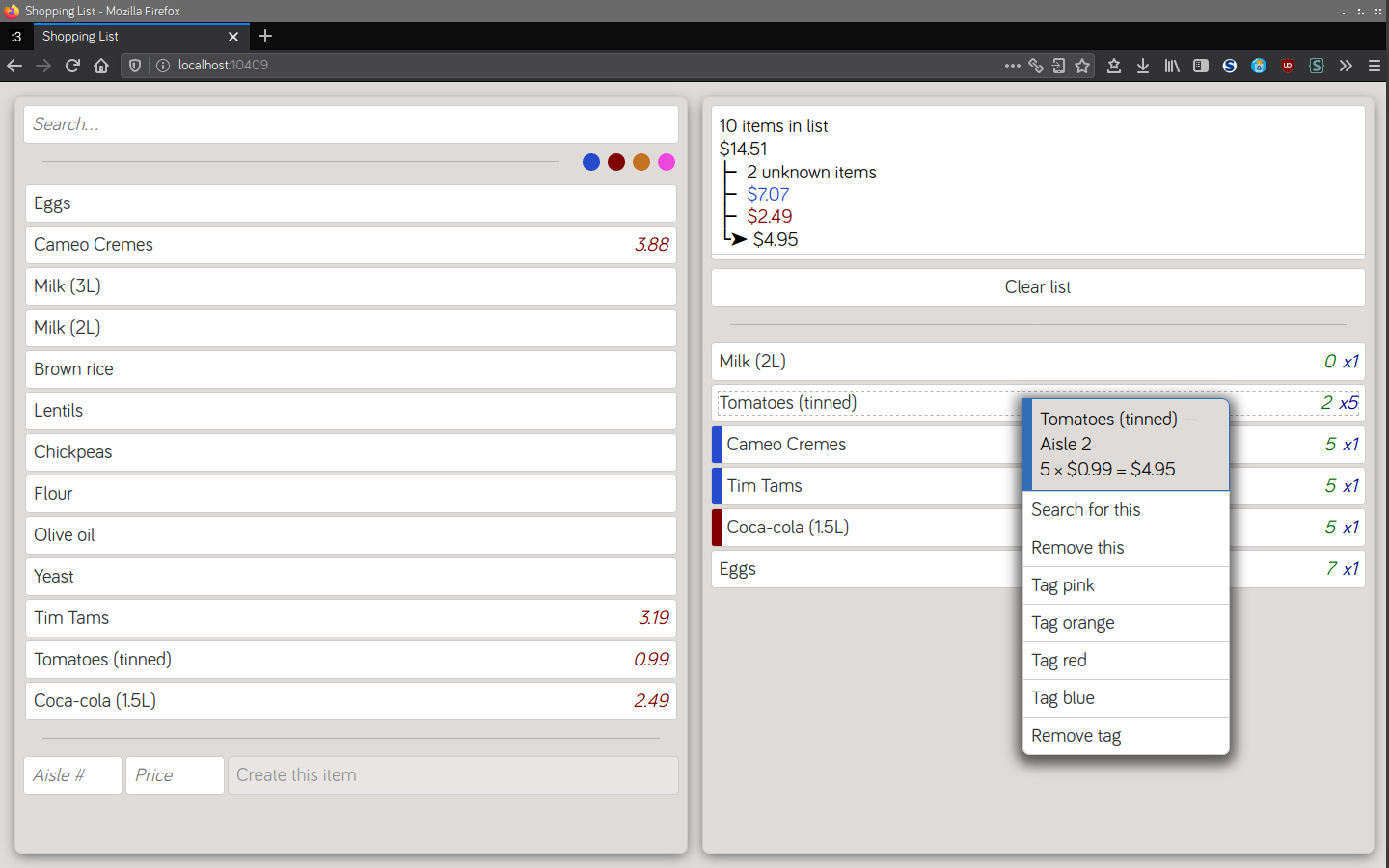This screenshot has height=868, width=1389.
Task: Filter by the blue tag dot
Action: [591, 162]
